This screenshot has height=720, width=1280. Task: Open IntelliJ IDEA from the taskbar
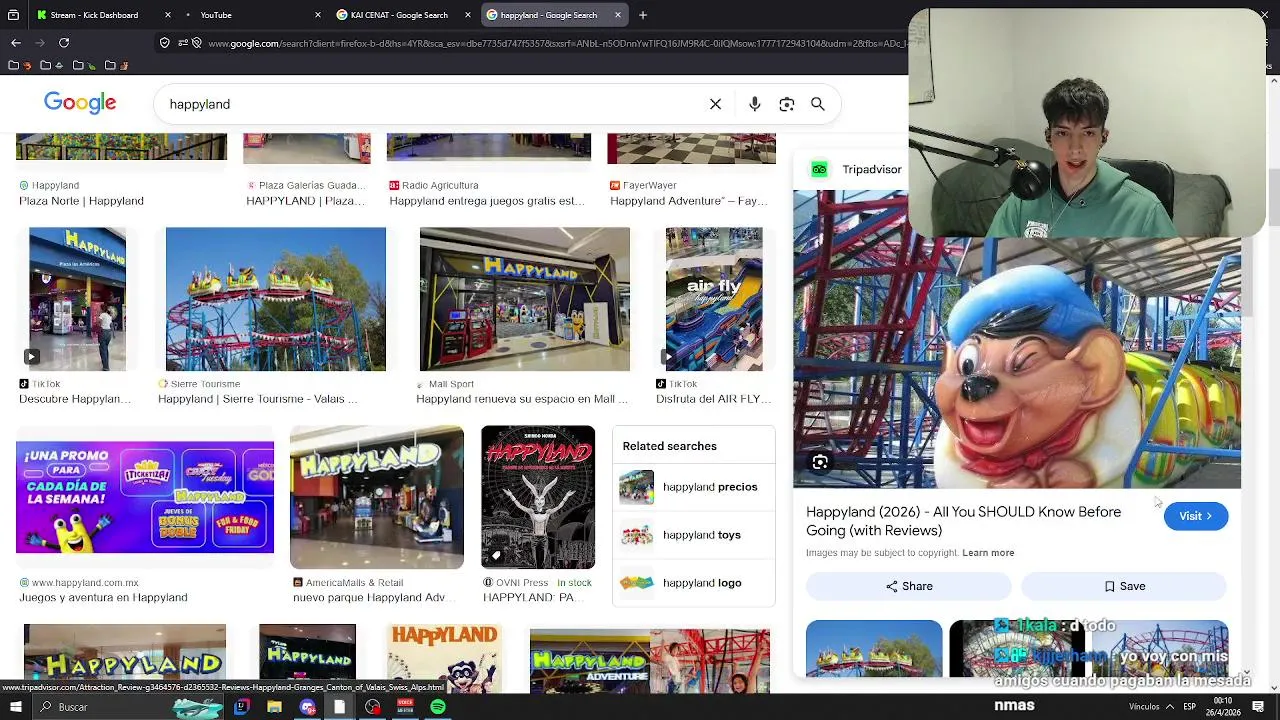point(241,707)
